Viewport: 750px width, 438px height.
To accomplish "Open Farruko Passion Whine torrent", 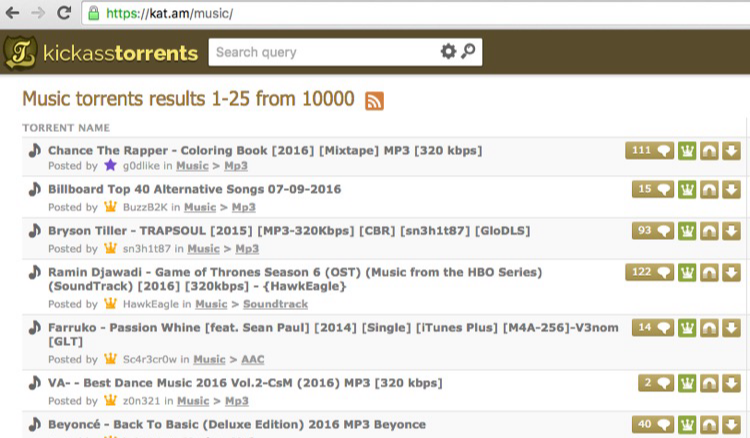I will [333, 335].
